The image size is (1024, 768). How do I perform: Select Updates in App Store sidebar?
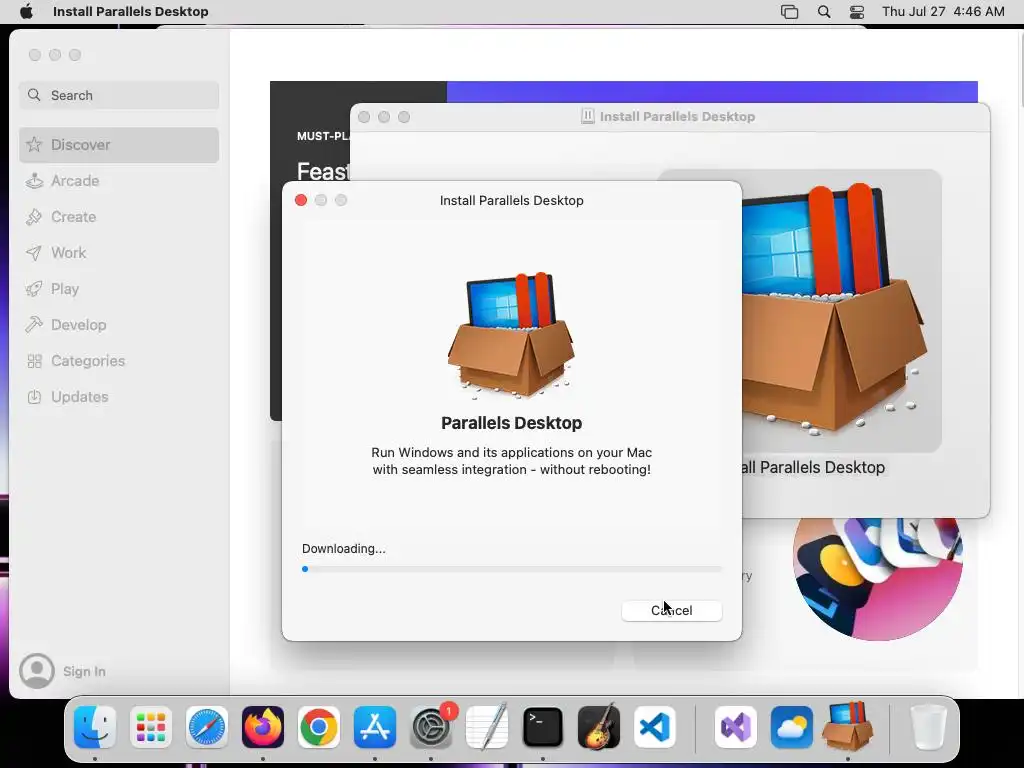tap(119, 396)
